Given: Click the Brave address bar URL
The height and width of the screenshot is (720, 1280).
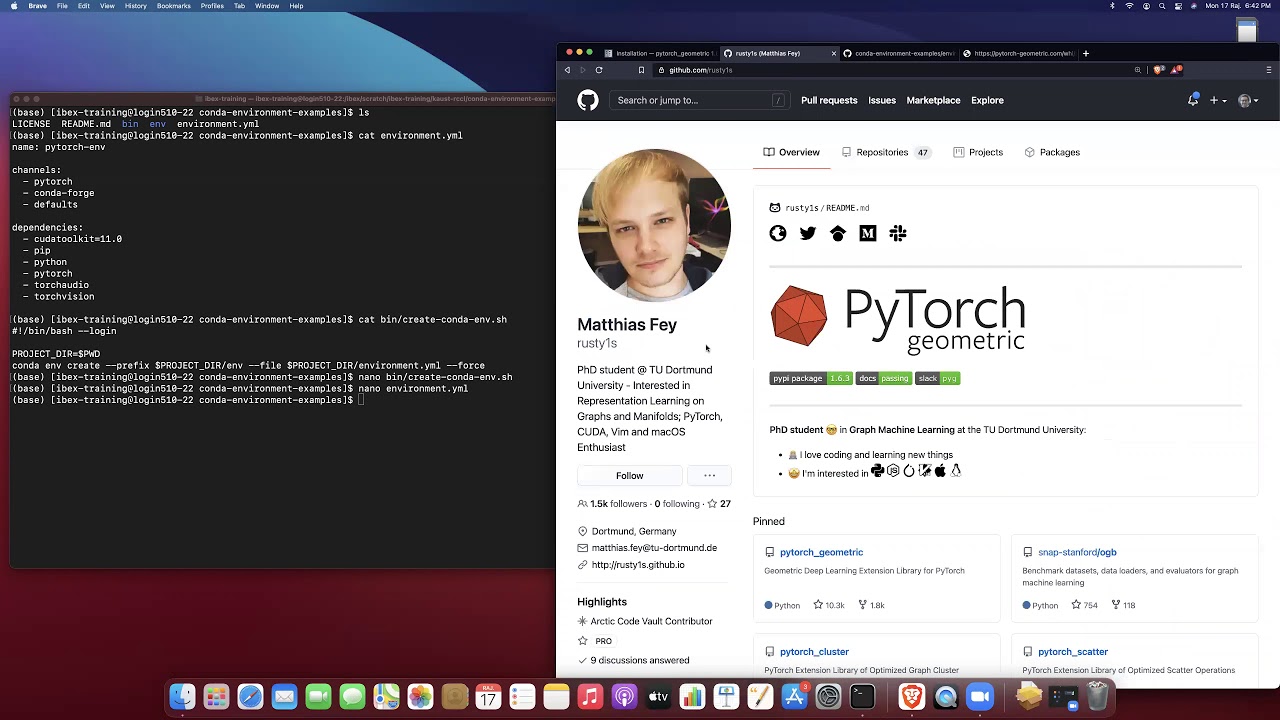Looking at the screenshot, I should pyautogui.click(x=700, y=70).
